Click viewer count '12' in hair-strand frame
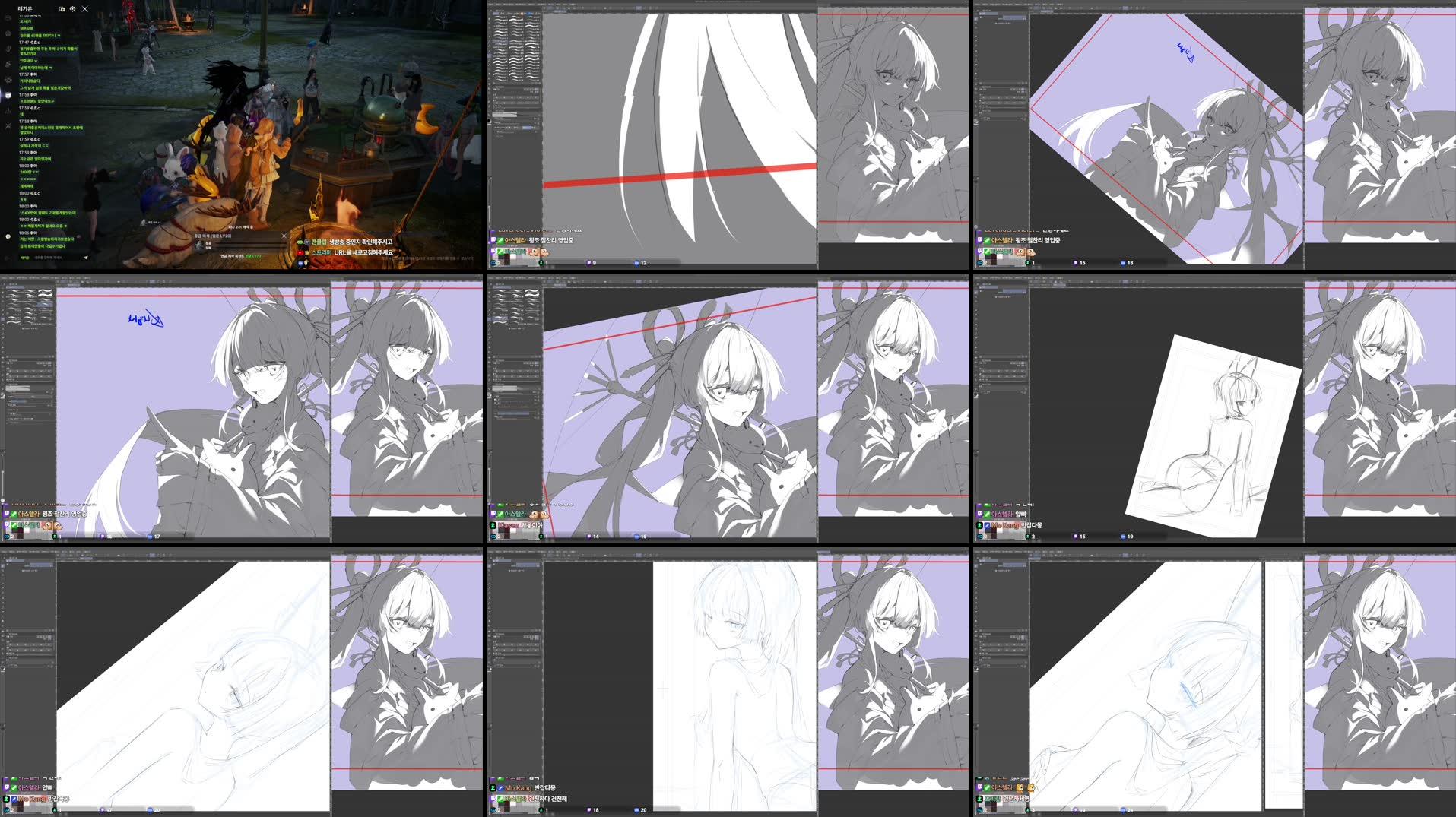1456x817 pixels. coord(643,263)
